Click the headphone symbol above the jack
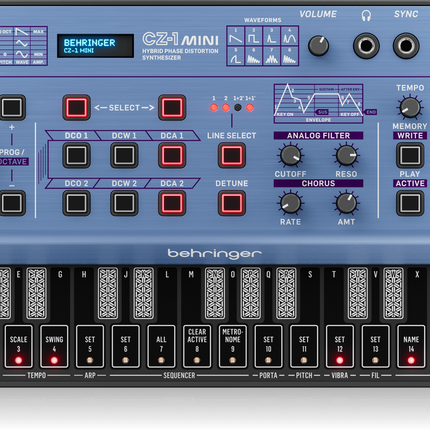Viewport: 430px width, 430px height. point(366,15)
